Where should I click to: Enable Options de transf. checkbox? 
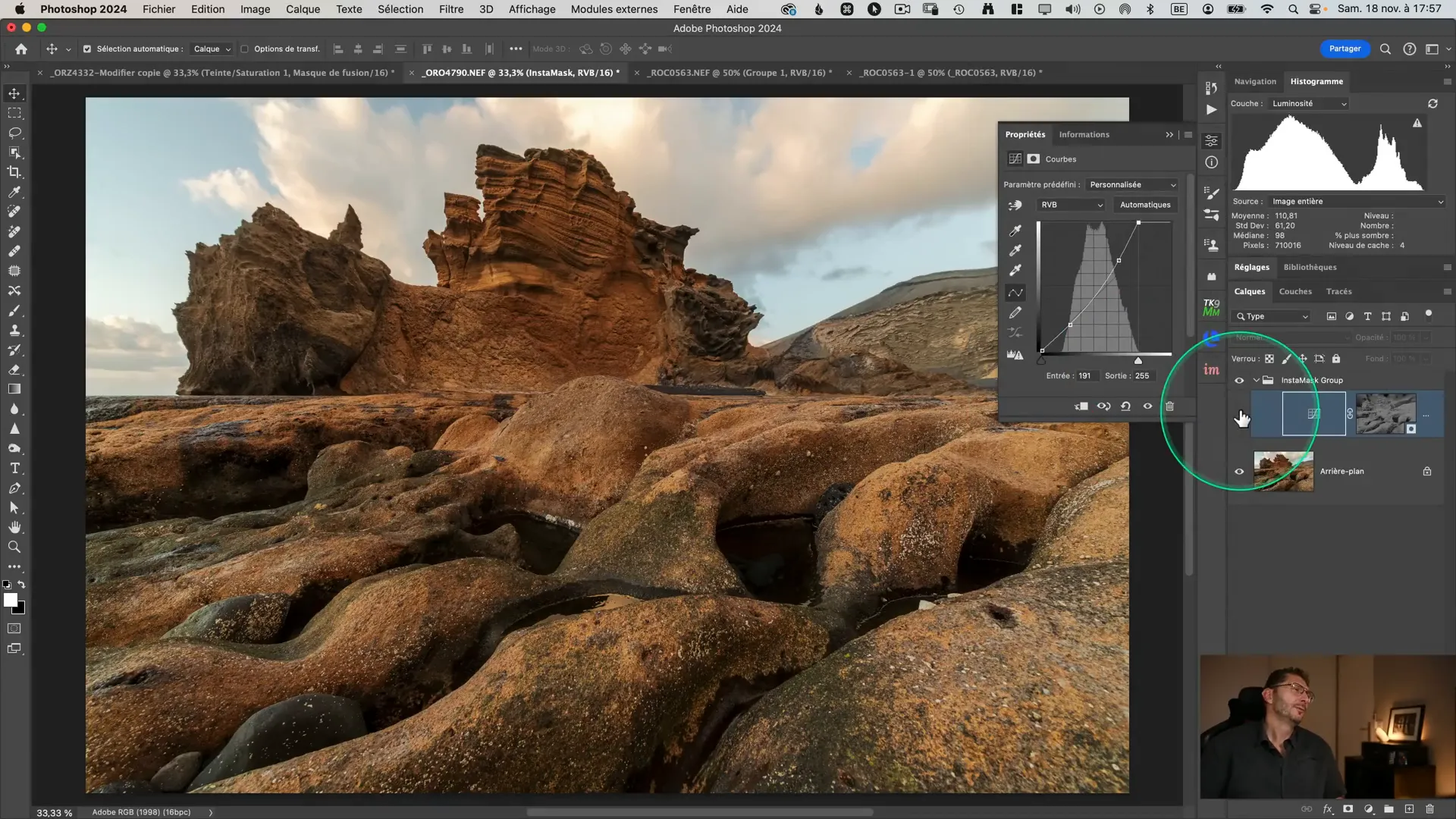click(244, 49)
